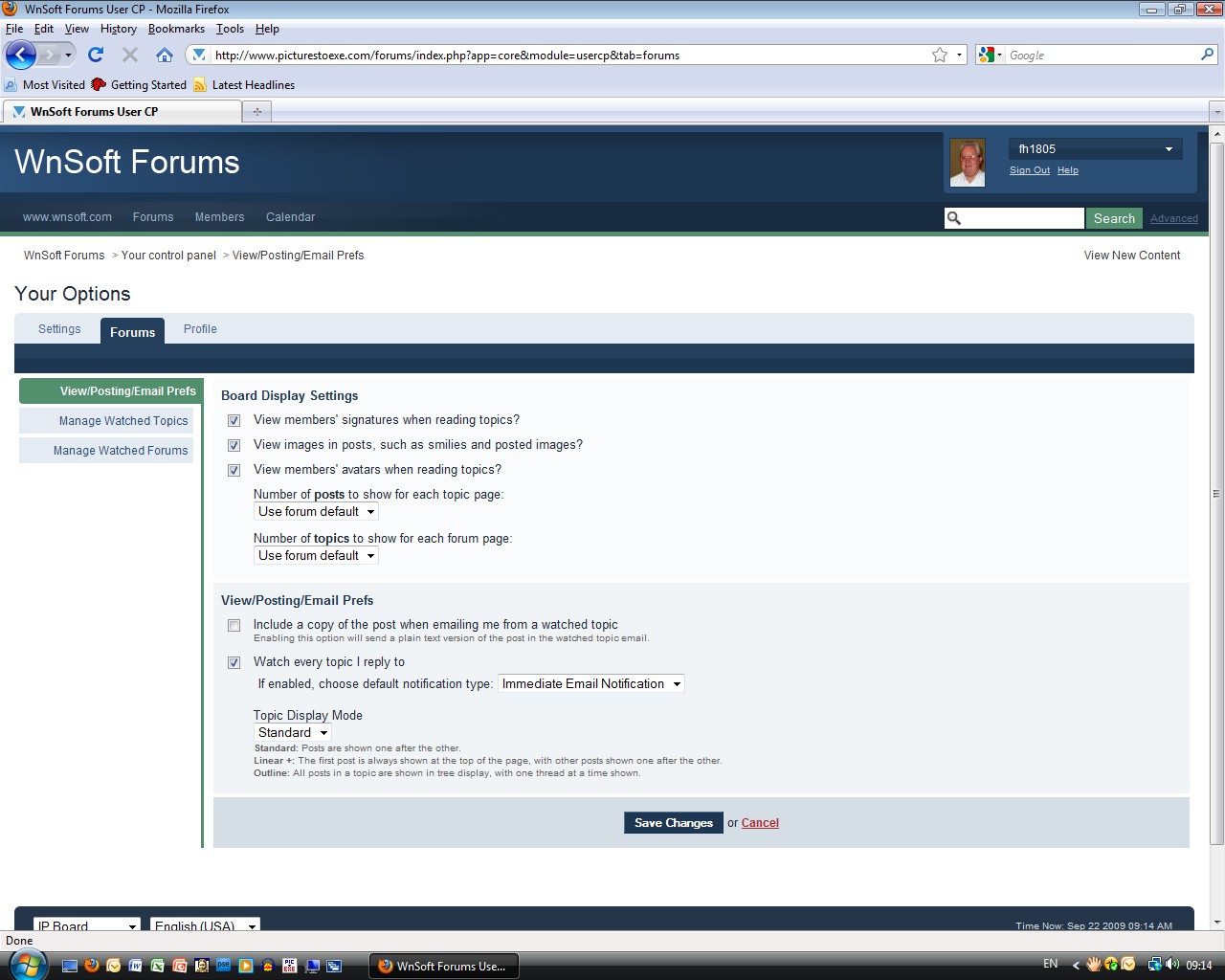
Task: Open Topic Display Mode Standard dropdown
Action: click(293, 733)
